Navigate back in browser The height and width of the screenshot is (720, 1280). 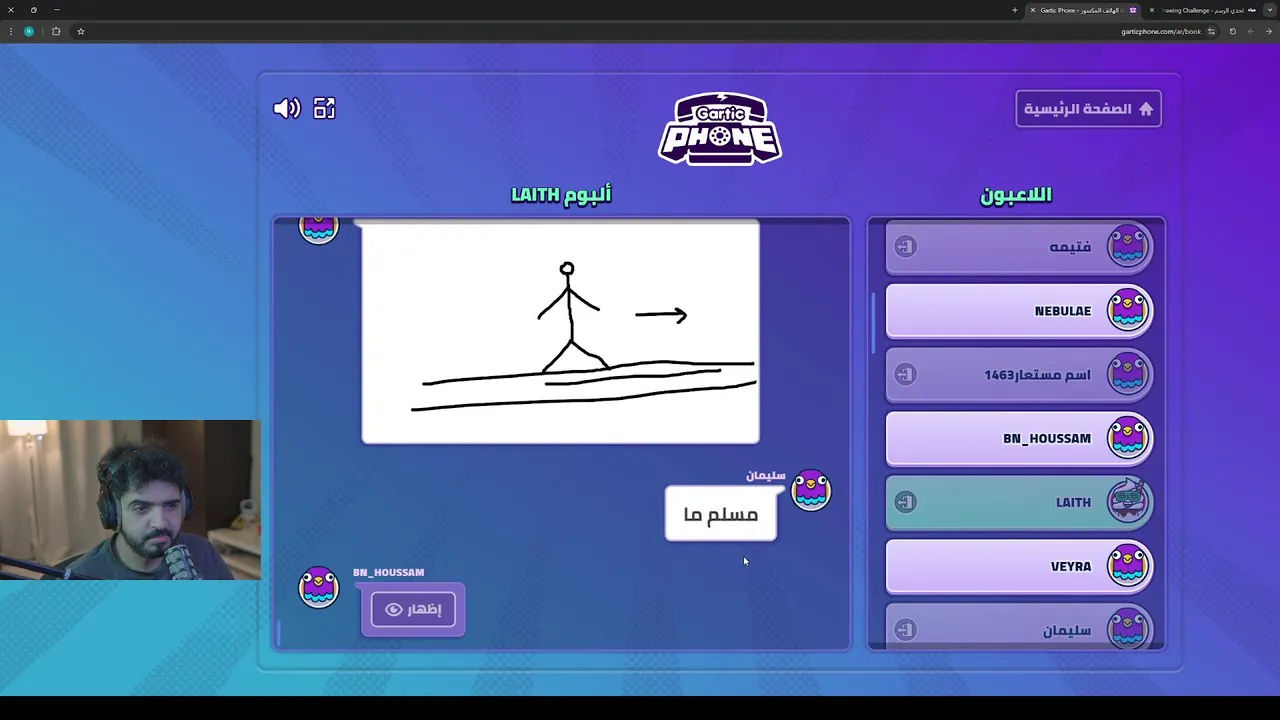[1268, 31]
